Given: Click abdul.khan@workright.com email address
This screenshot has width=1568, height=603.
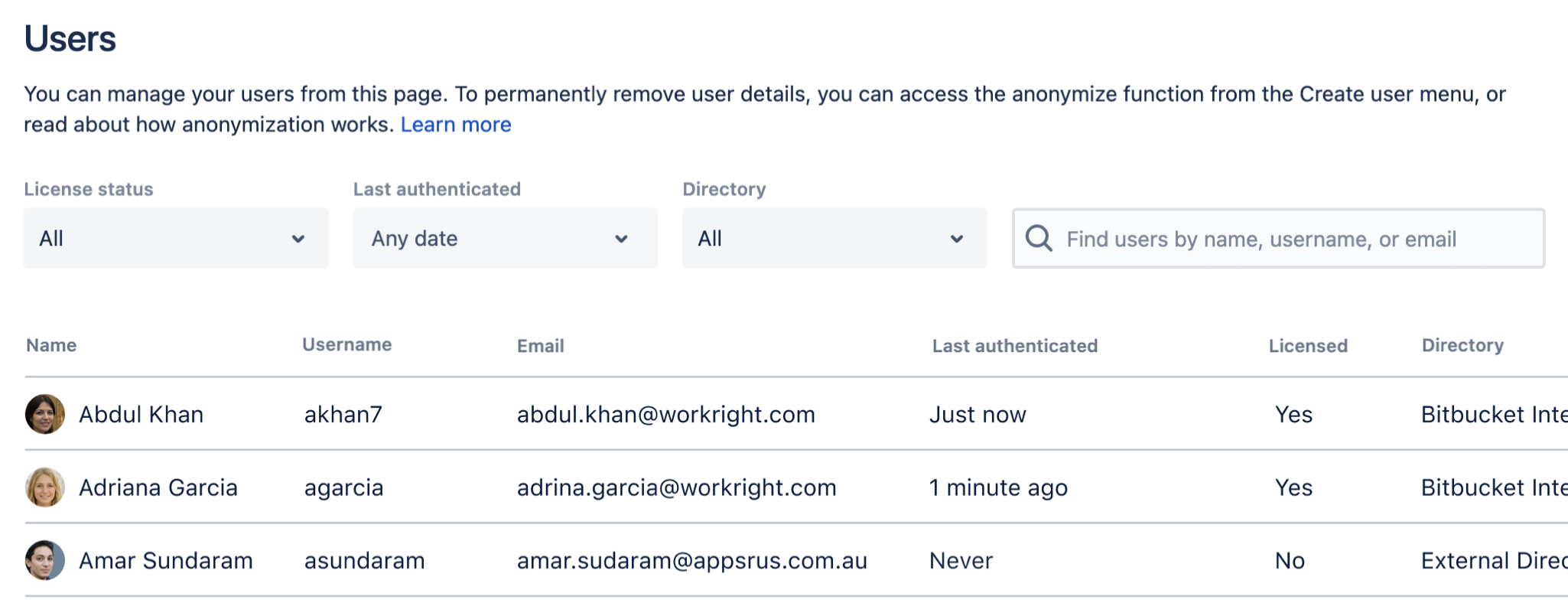Looking at the screenshot, I should point(666,414).
